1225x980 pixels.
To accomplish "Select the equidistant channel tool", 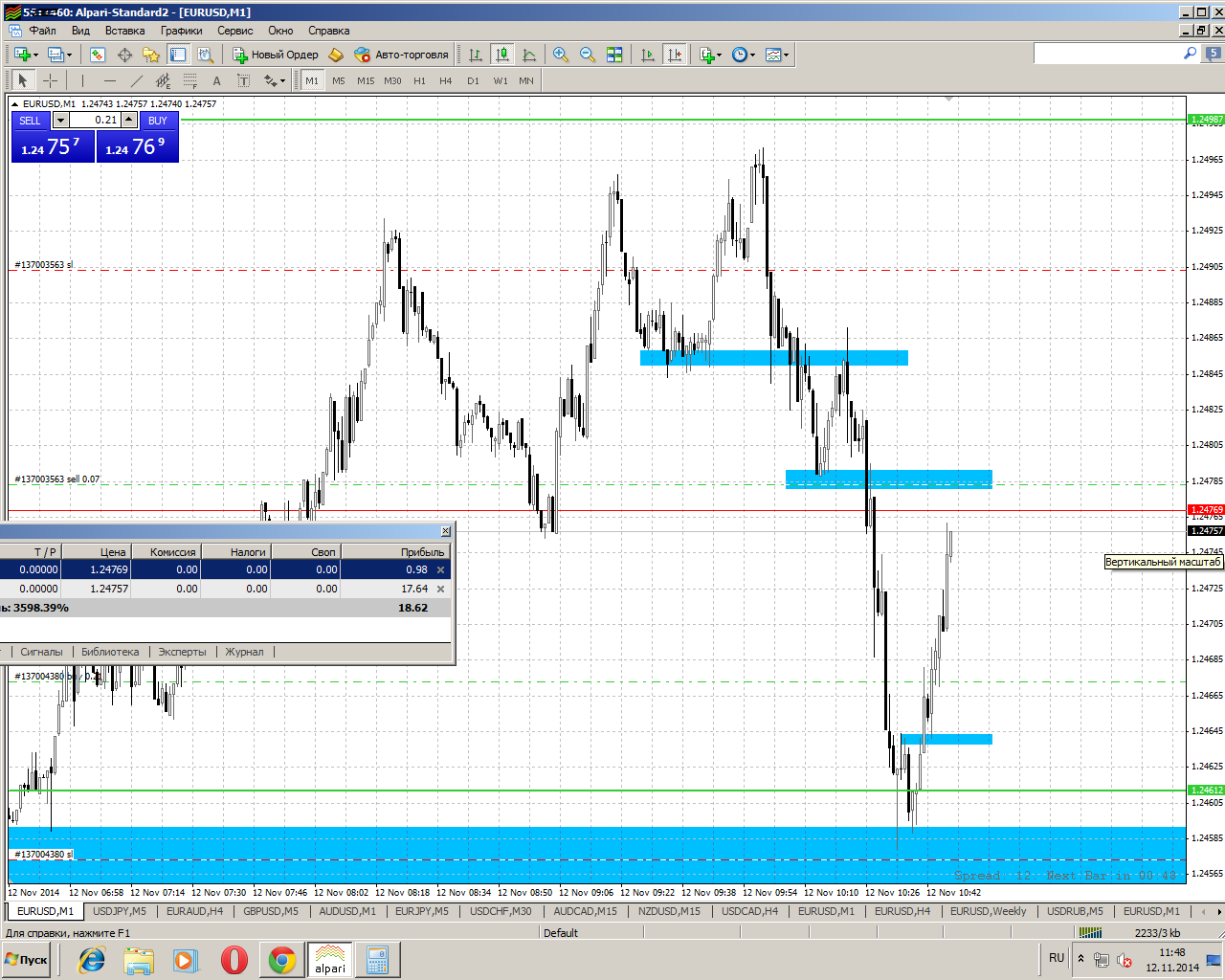I will coord(163,80).
